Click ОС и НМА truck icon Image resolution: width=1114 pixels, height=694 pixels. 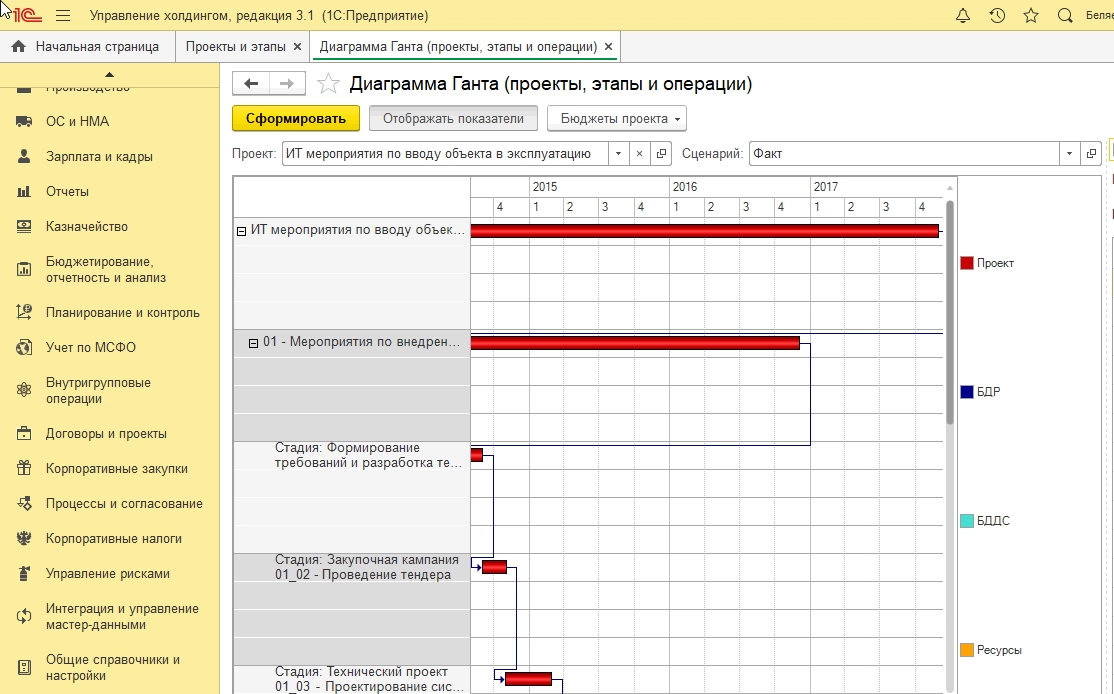coord(24,121)
